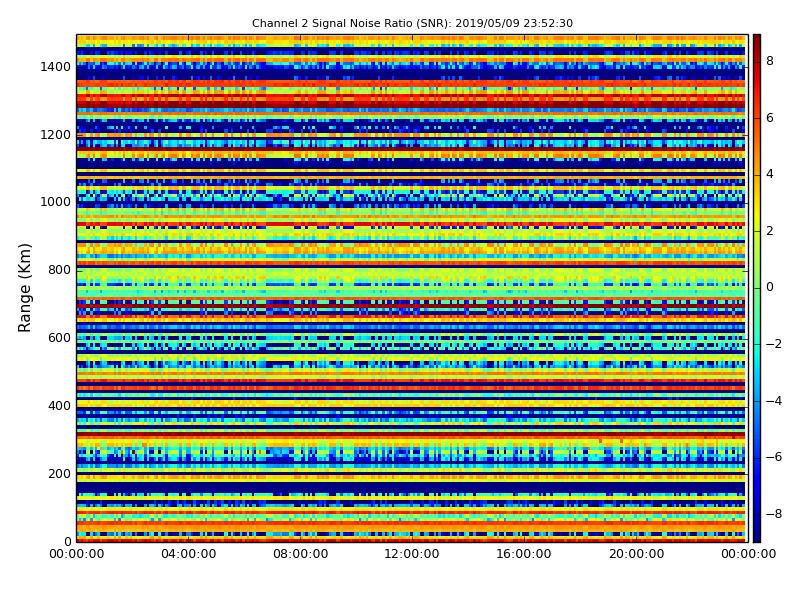This screenshot has width=800, height=600.
Task: Click the 0 tick label on the range axis
Action: pyautogui.click(x=67, y=541)
